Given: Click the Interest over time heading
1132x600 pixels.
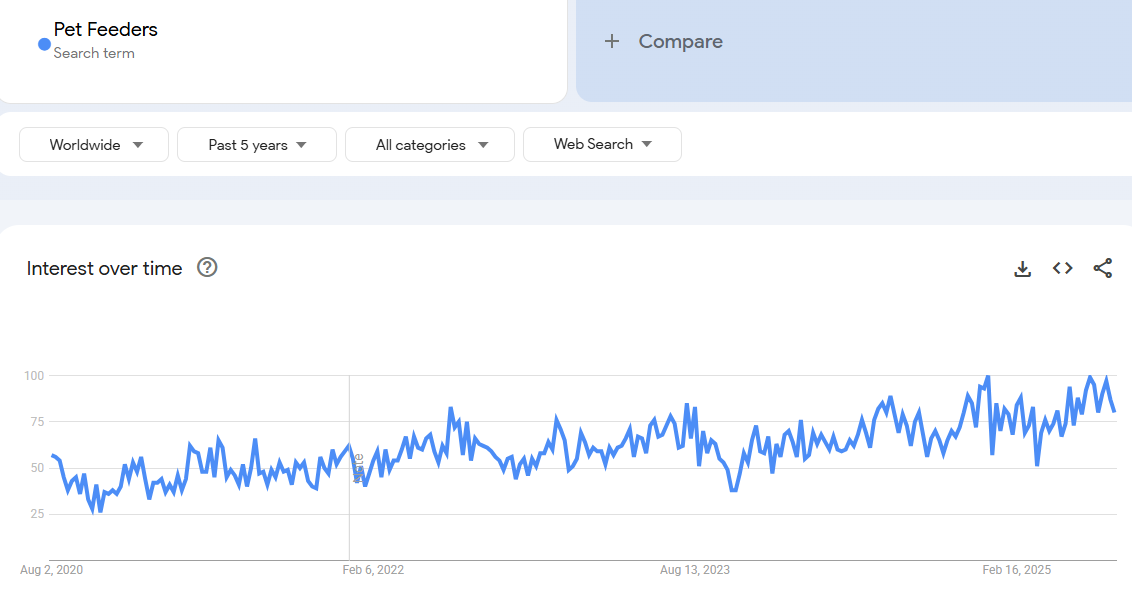Looking at the screenshot, I should (104, 268).
